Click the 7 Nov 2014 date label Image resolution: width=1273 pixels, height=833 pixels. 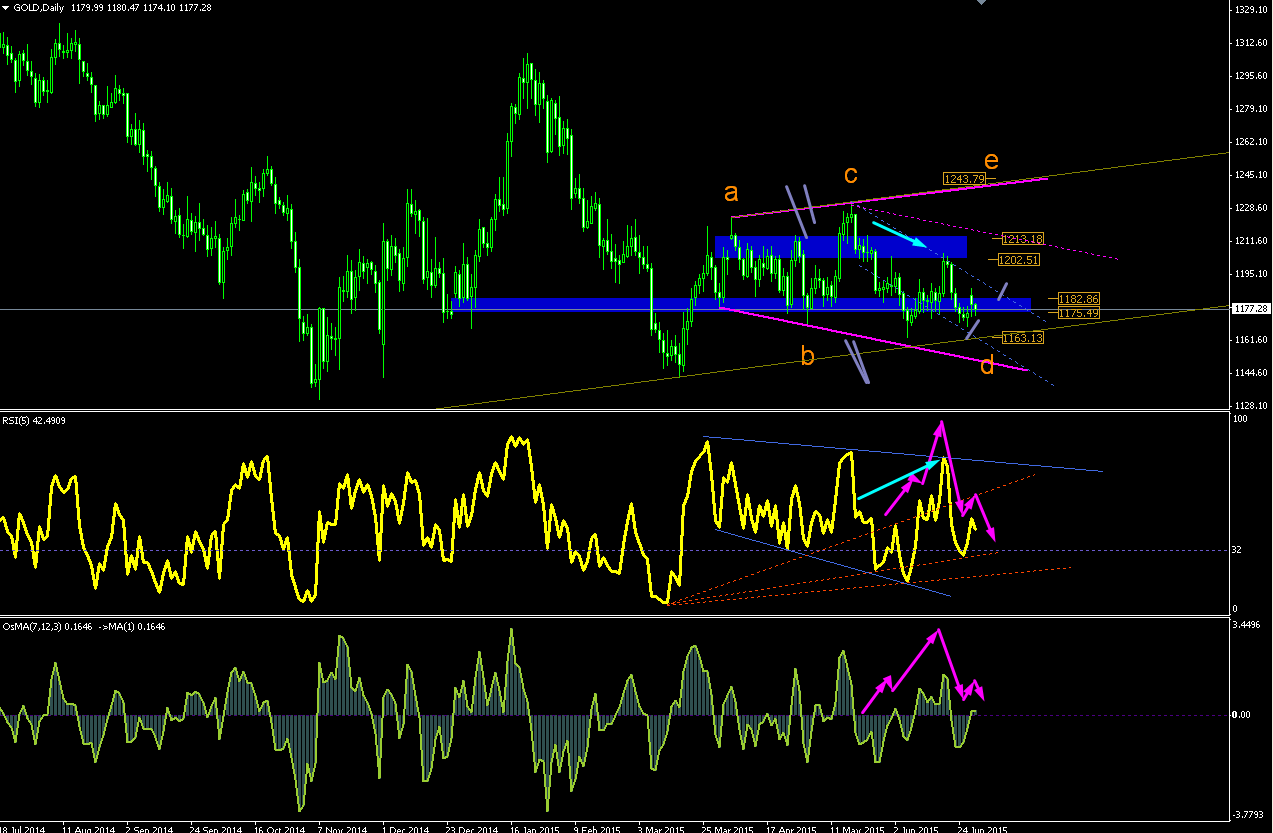point(342,828)
